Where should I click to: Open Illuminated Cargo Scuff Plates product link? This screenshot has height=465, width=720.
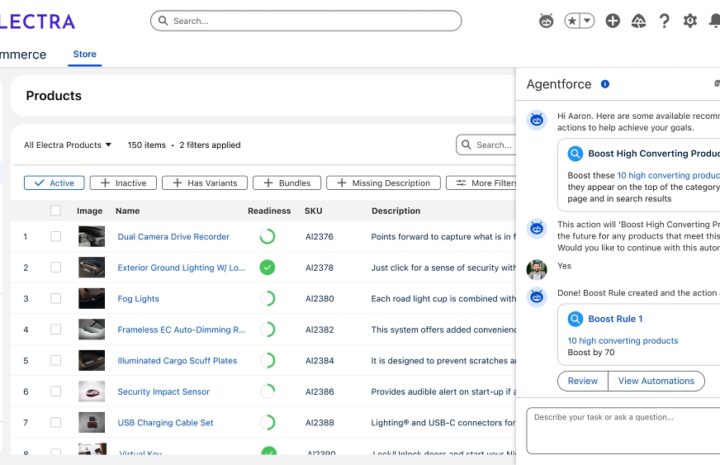coord(177,361)
